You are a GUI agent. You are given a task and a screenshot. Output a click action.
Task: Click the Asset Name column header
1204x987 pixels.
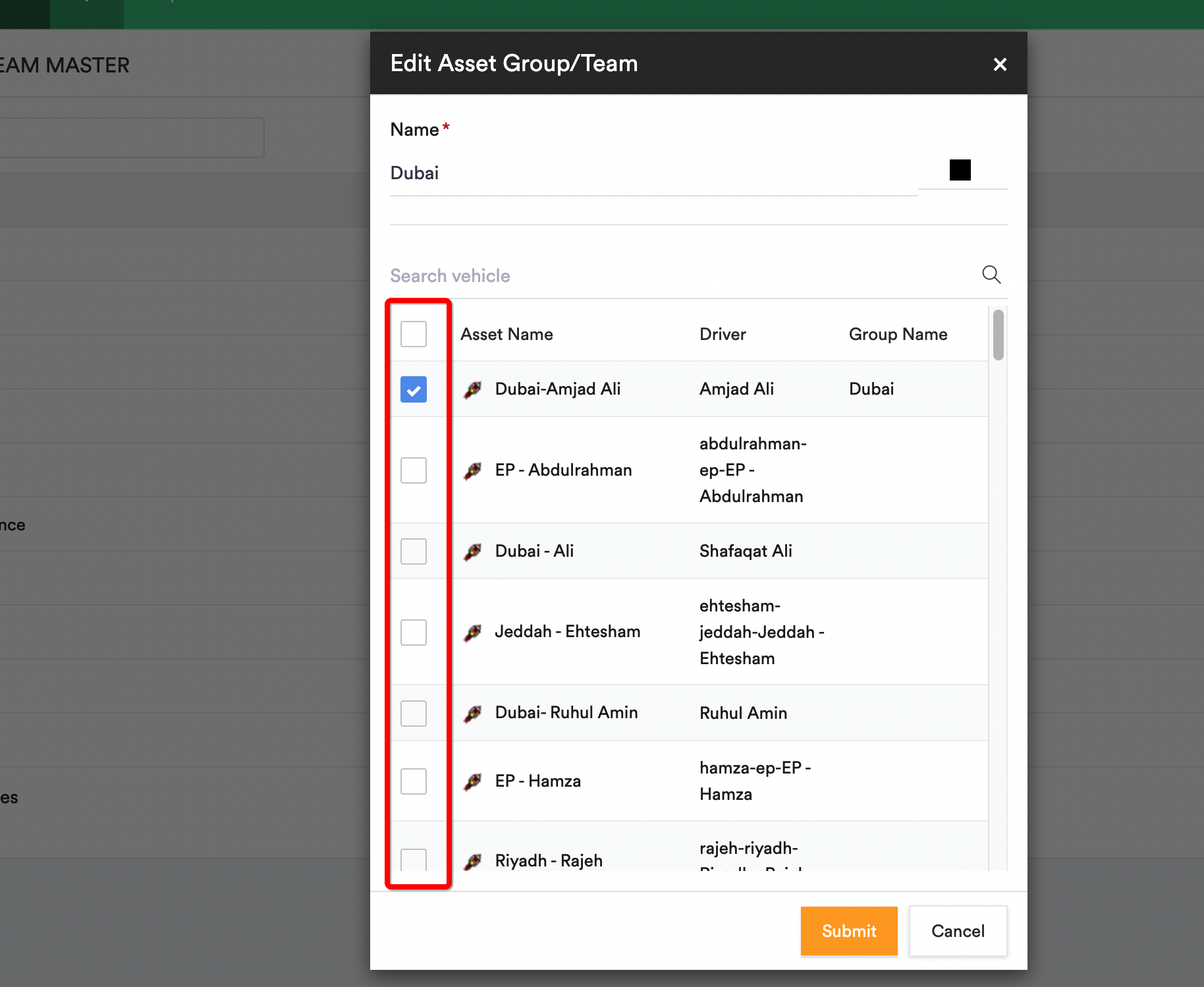coord(506,334)
